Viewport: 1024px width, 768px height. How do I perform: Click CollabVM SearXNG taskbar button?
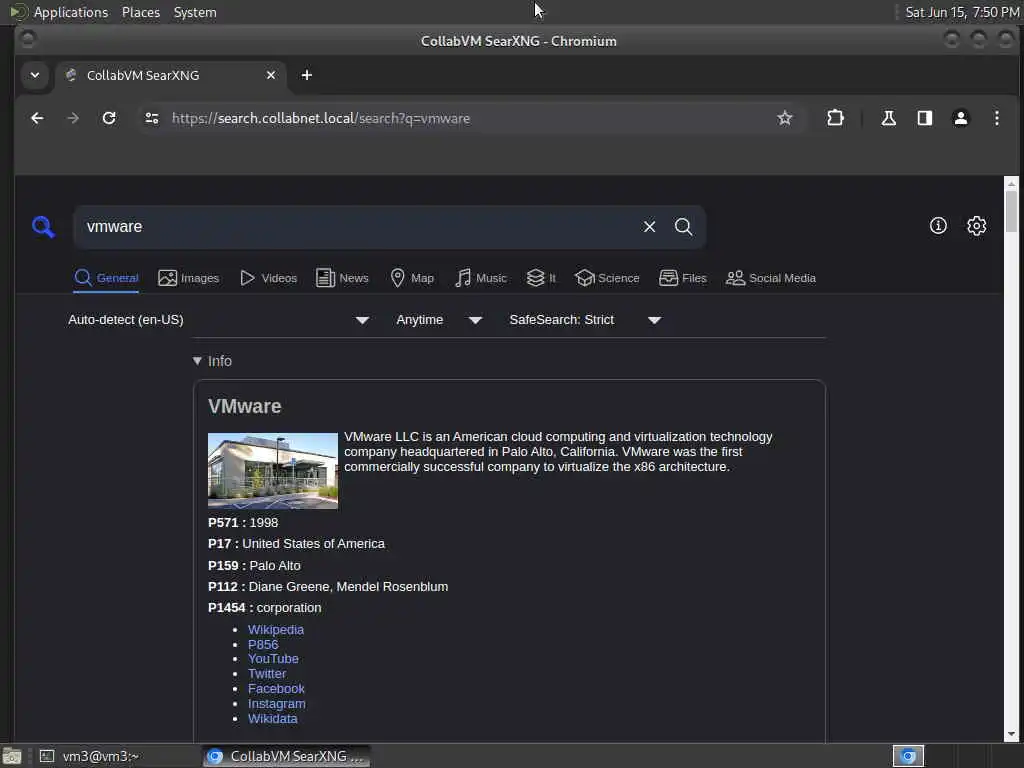(286, 756)
